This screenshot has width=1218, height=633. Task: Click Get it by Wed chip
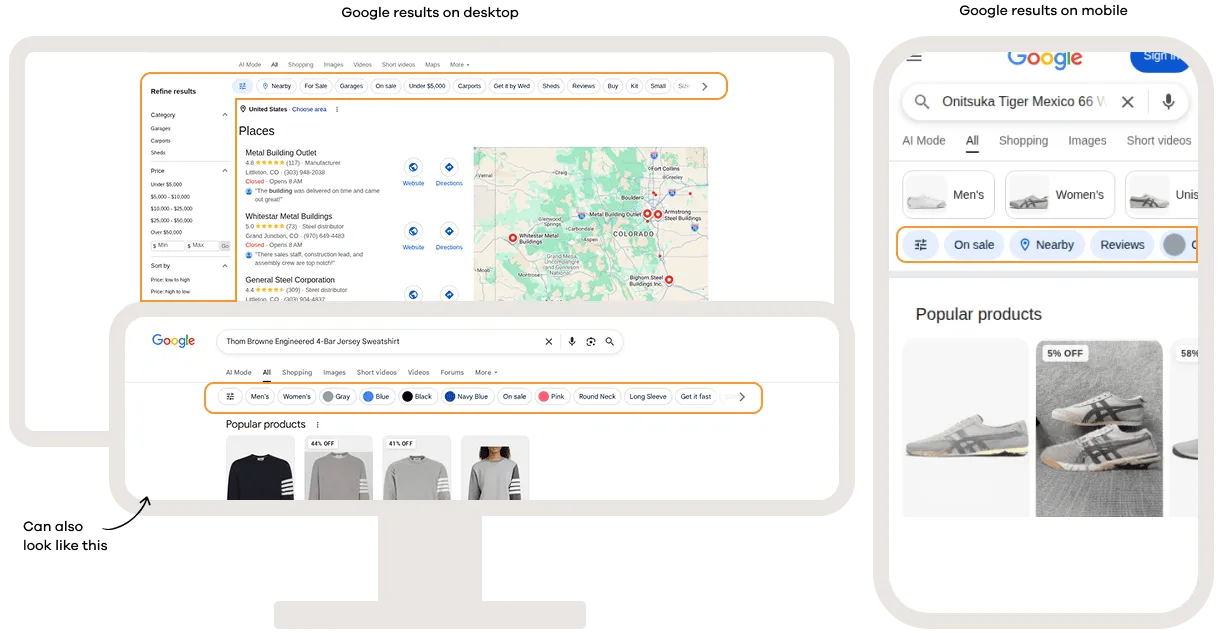pos(512,86)
